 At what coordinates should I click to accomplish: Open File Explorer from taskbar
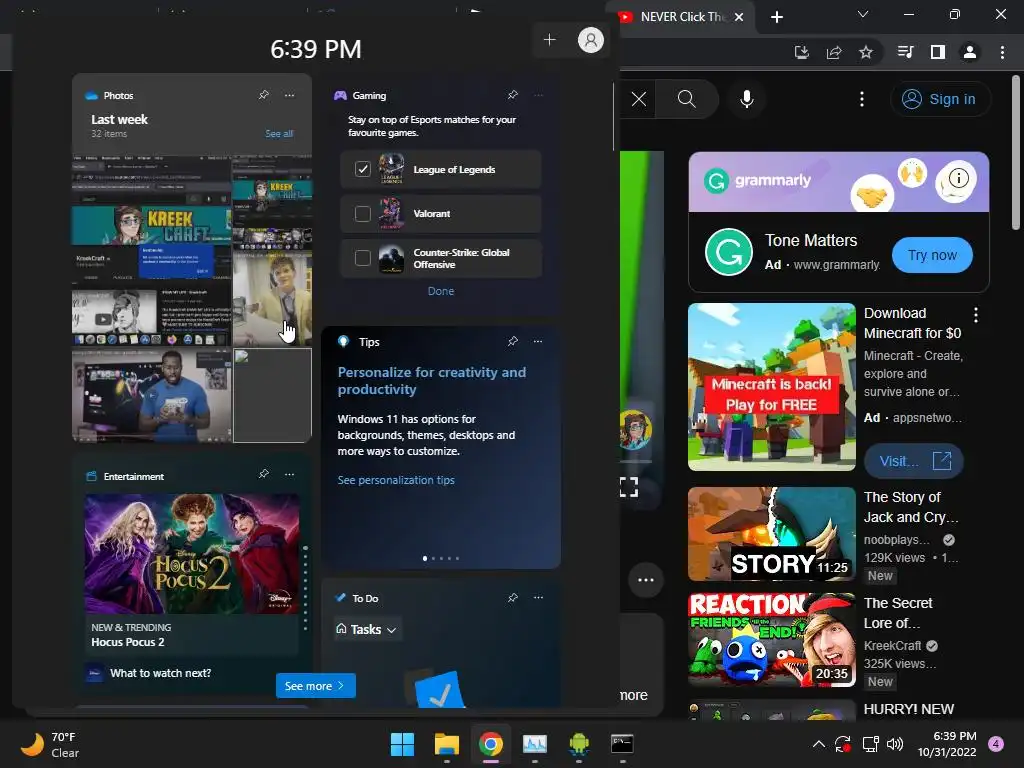tap(447, 744)
